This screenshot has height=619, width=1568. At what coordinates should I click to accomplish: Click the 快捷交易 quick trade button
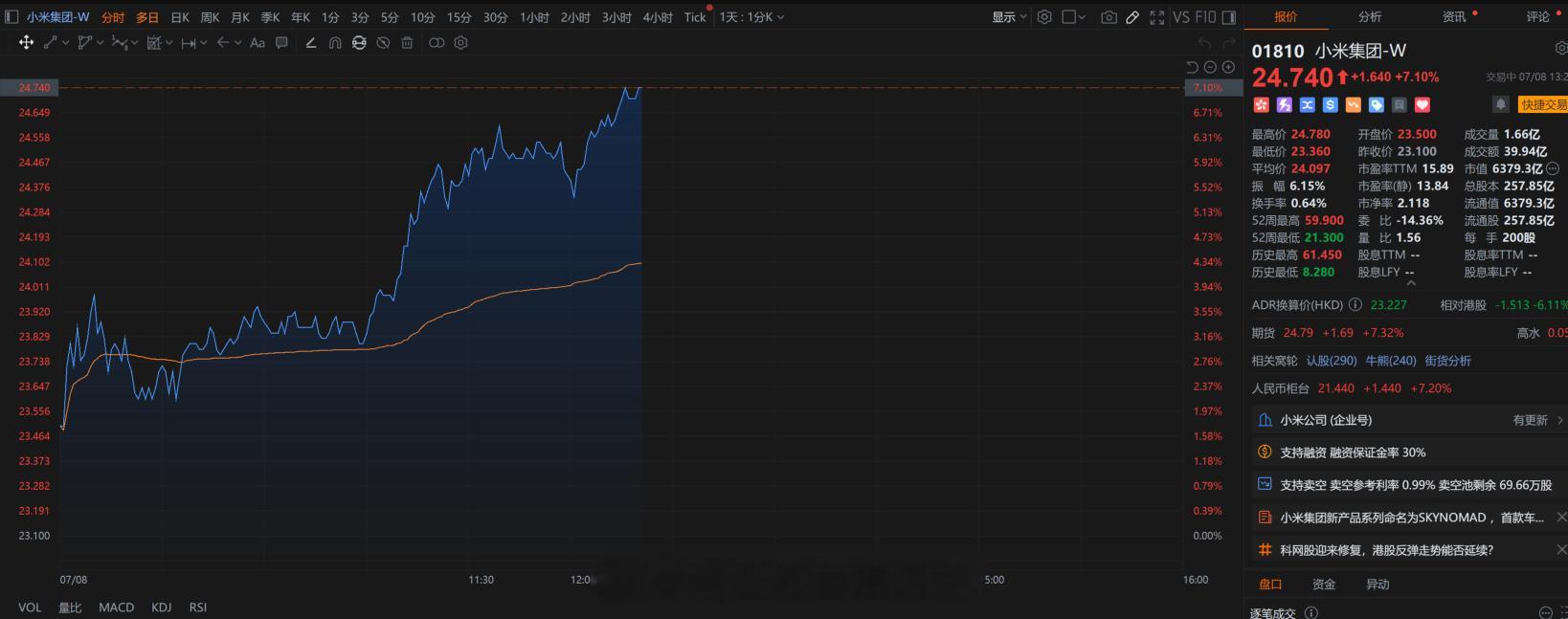pos(1543,104)
